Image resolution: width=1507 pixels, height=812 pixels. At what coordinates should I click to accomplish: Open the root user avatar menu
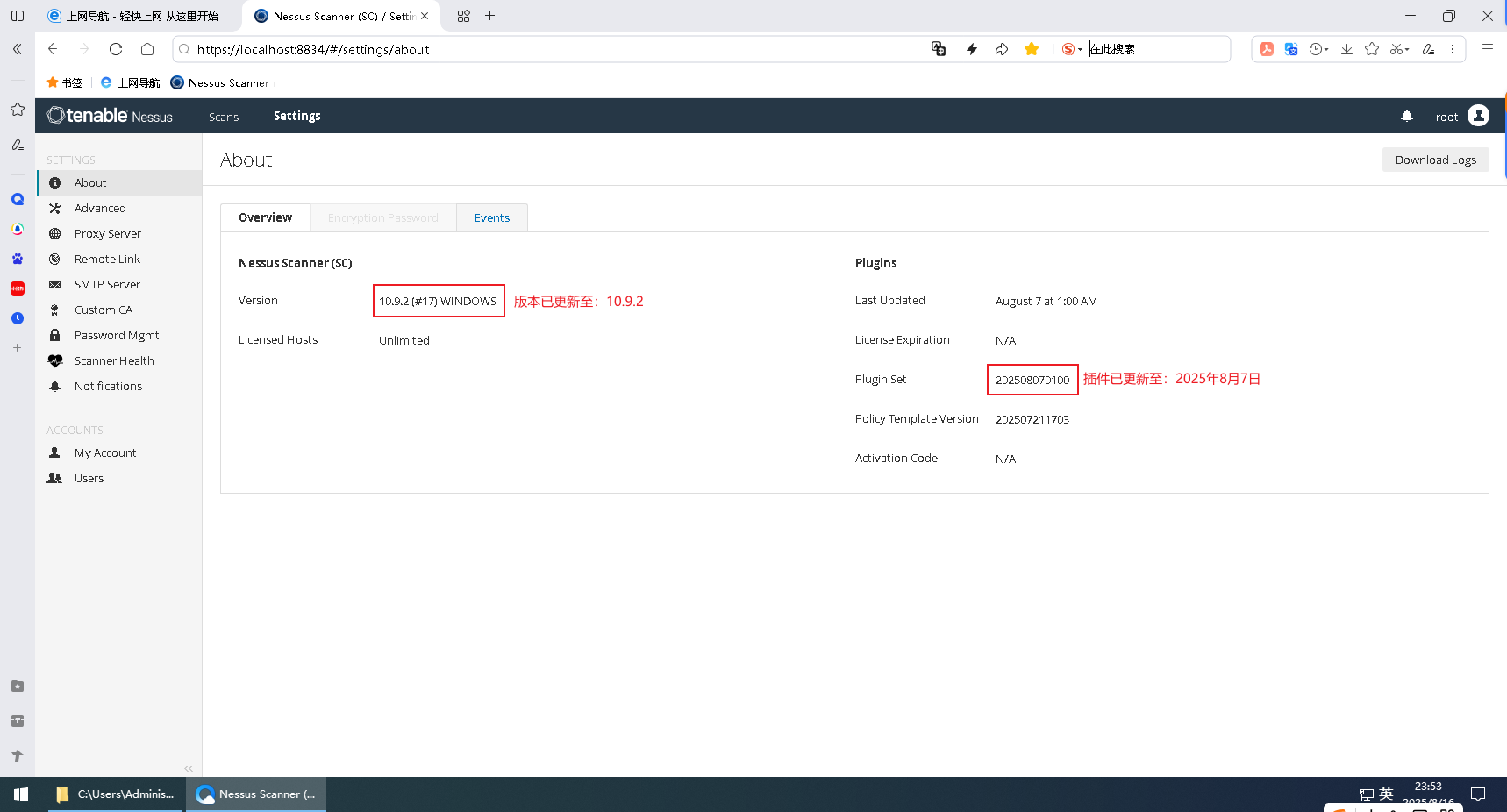1478,116
